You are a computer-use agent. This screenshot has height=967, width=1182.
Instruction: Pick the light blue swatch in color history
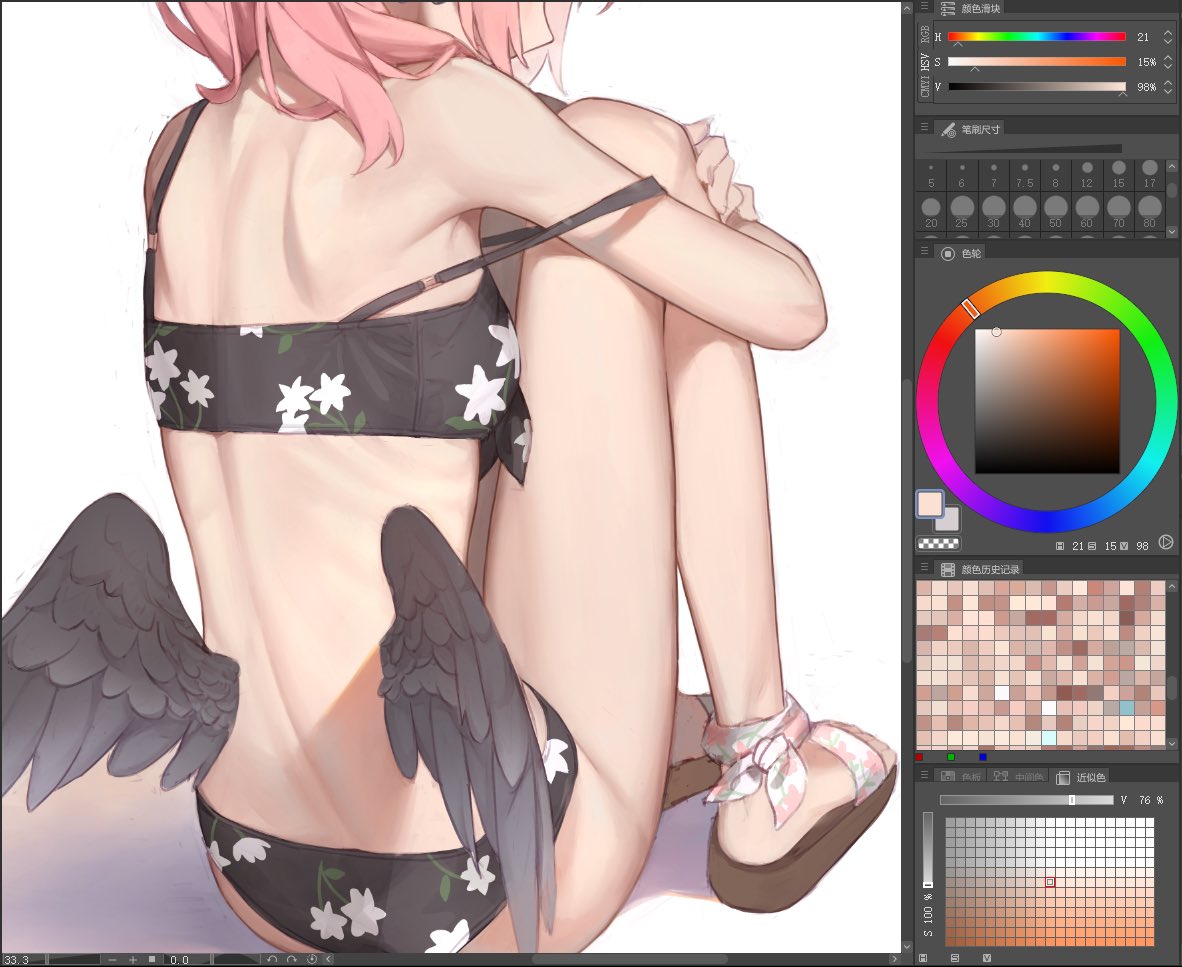[1127, 708]
